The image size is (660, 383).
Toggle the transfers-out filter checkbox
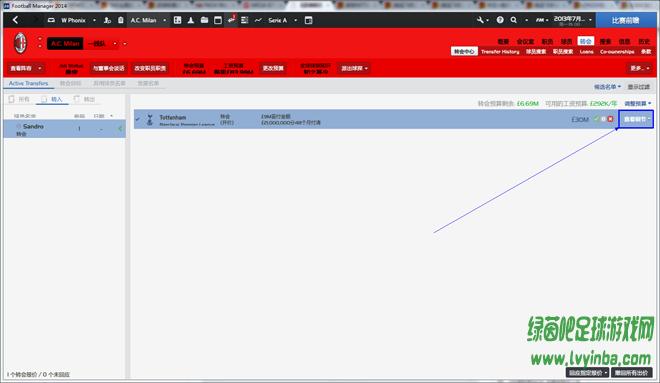point(77,99)
